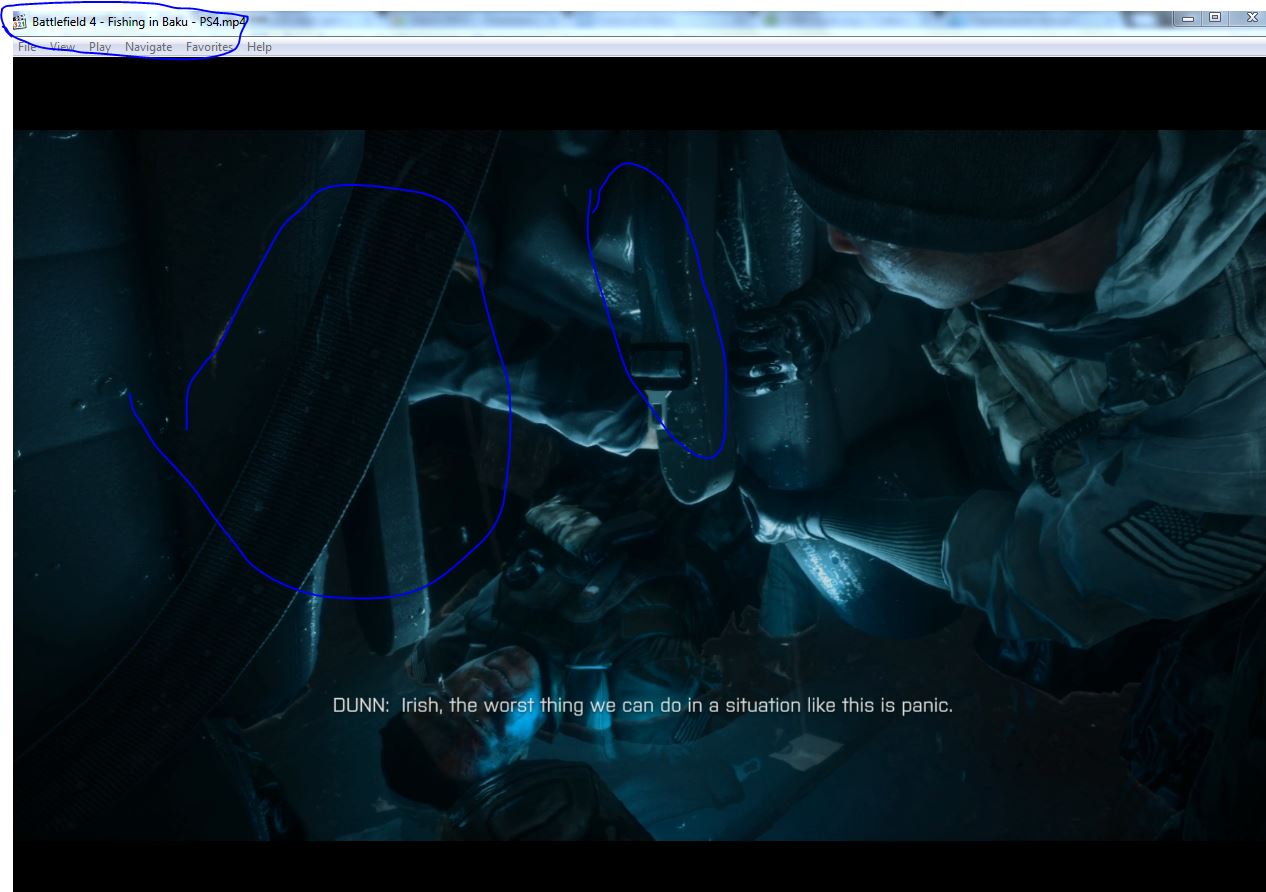Click the window title 'Battlefield 4 - Fishing in Baku - PS4.mp4'
Image resolution: width=1266 pixels, height=892 pixels.
(x=140, y=21)
